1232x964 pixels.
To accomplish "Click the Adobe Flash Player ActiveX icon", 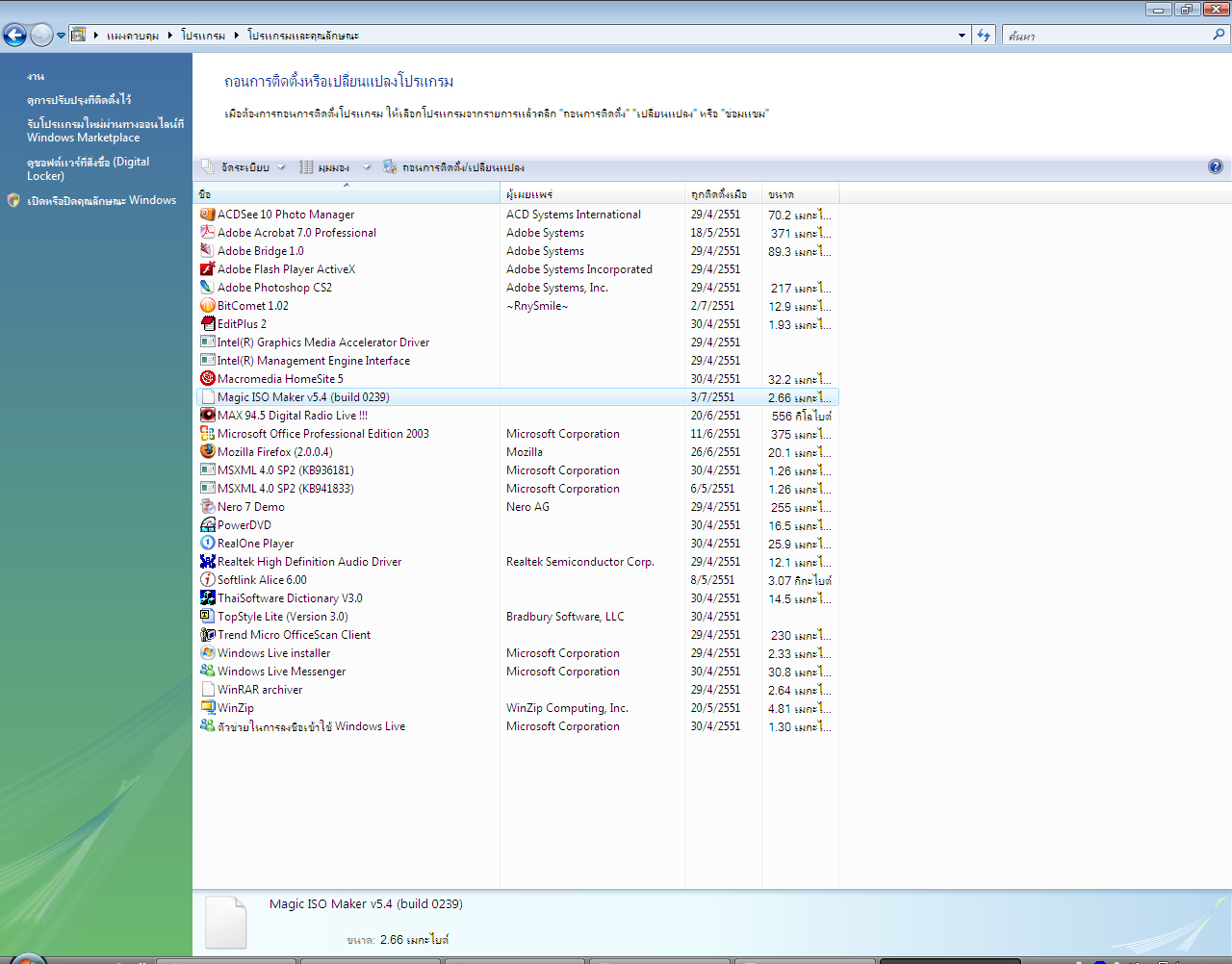I will point(207,269).
